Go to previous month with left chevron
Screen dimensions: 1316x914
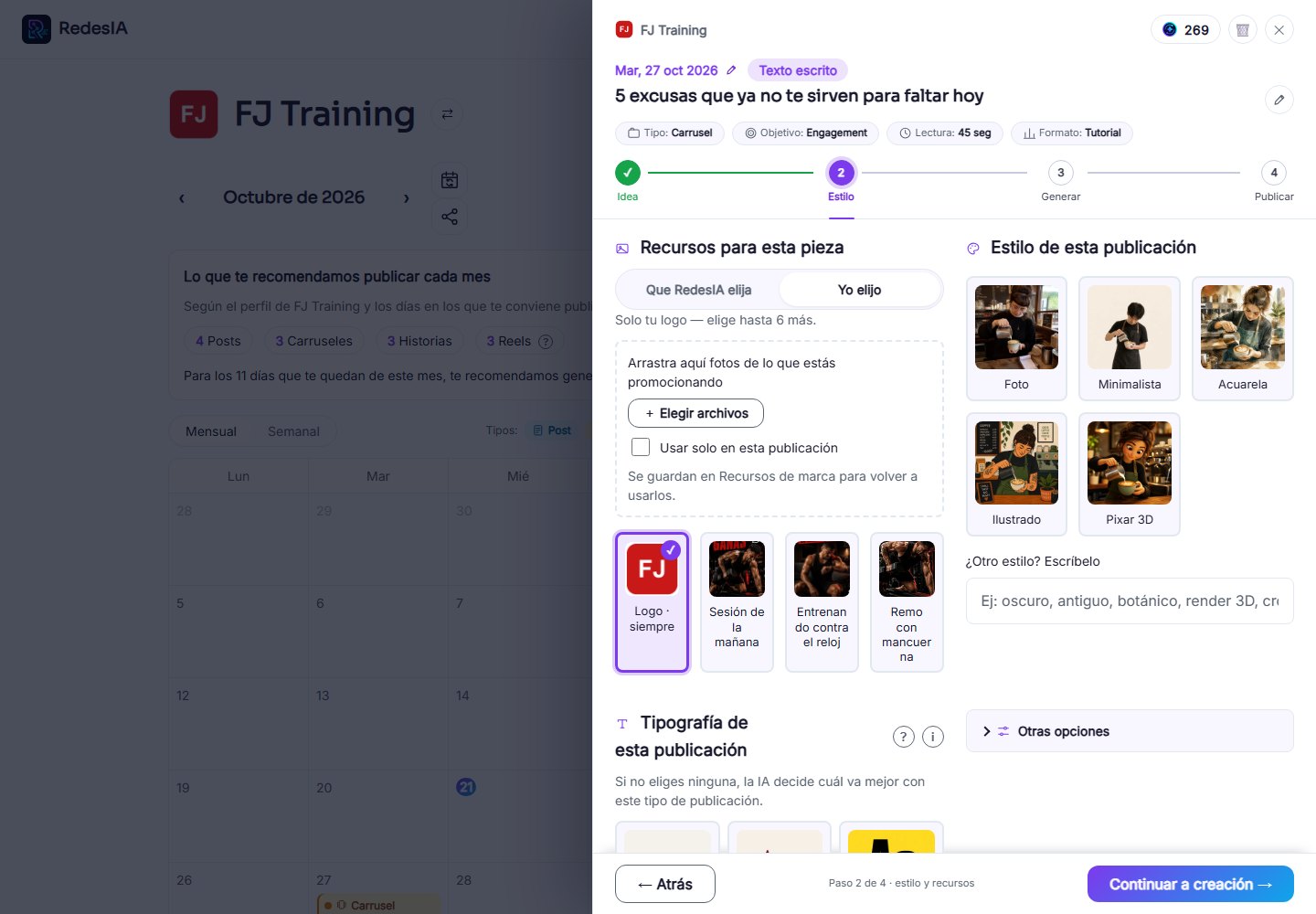(x=182, y=198)
